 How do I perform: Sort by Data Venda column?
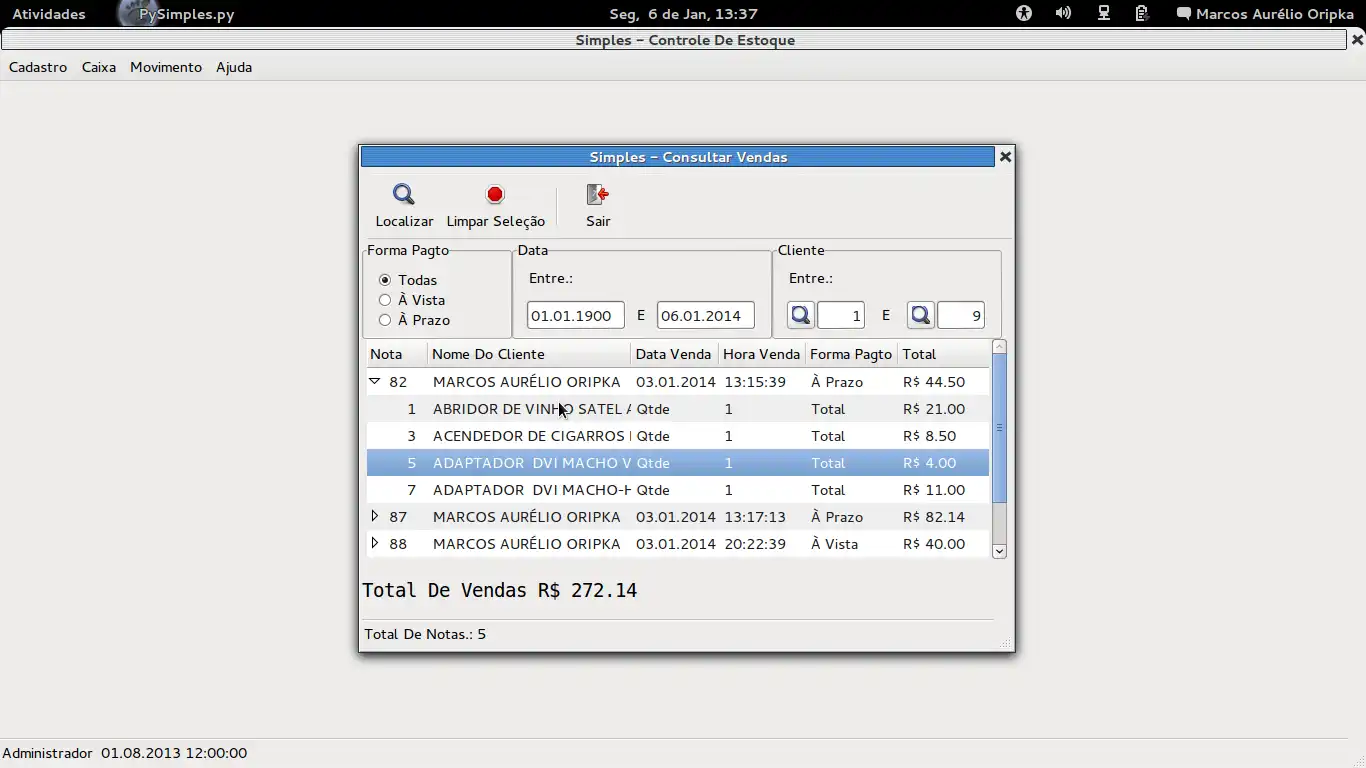675,354
